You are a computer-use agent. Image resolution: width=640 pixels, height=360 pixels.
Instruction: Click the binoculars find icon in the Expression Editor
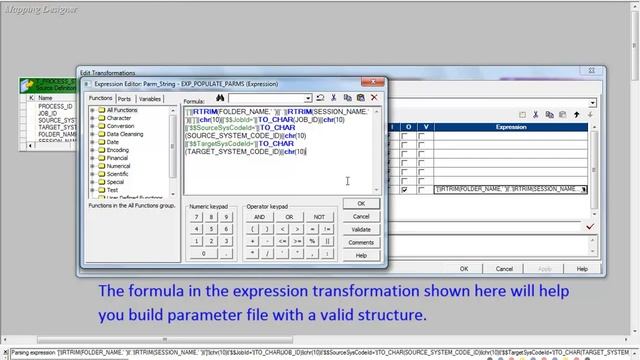tap(220, 98)
